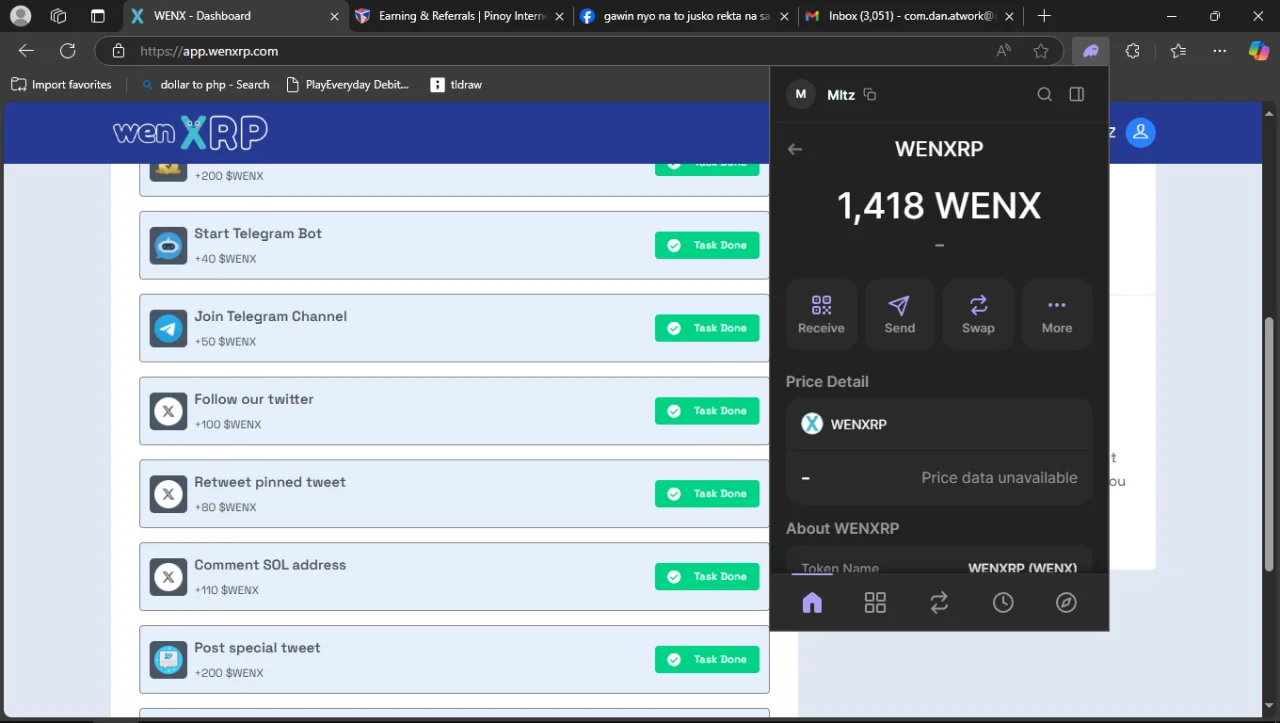Open the browser Extensions menu
The width and height of the screenshot is (1280, 723).
click(x=1132, y=51)
